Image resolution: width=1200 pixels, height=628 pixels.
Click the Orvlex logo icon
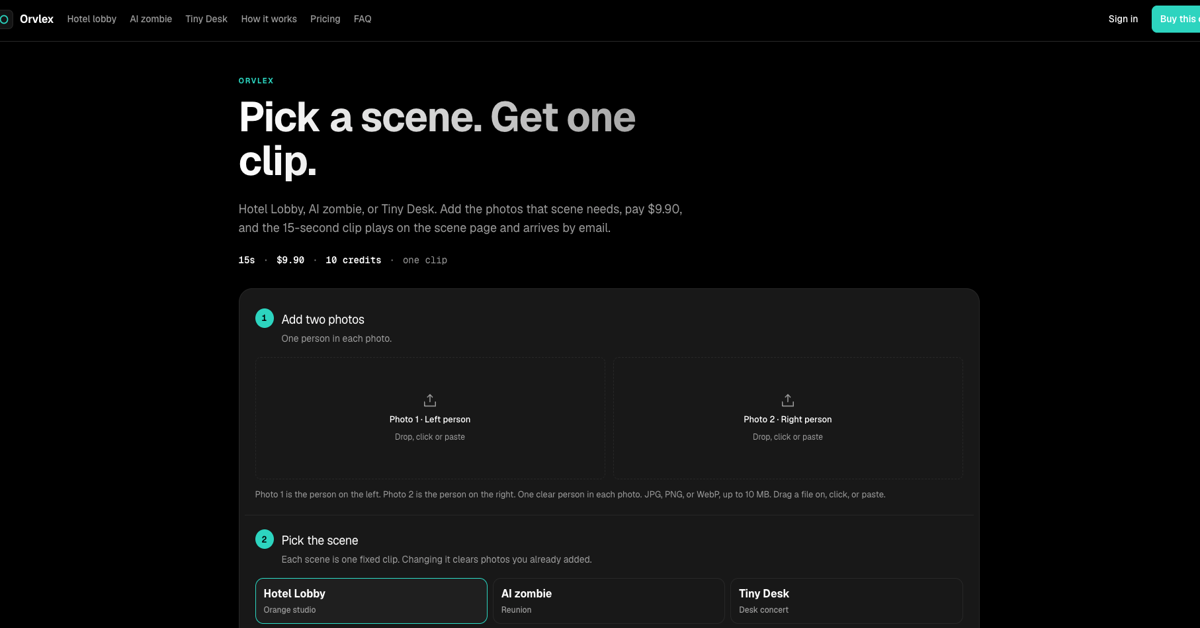coord(4,19)
